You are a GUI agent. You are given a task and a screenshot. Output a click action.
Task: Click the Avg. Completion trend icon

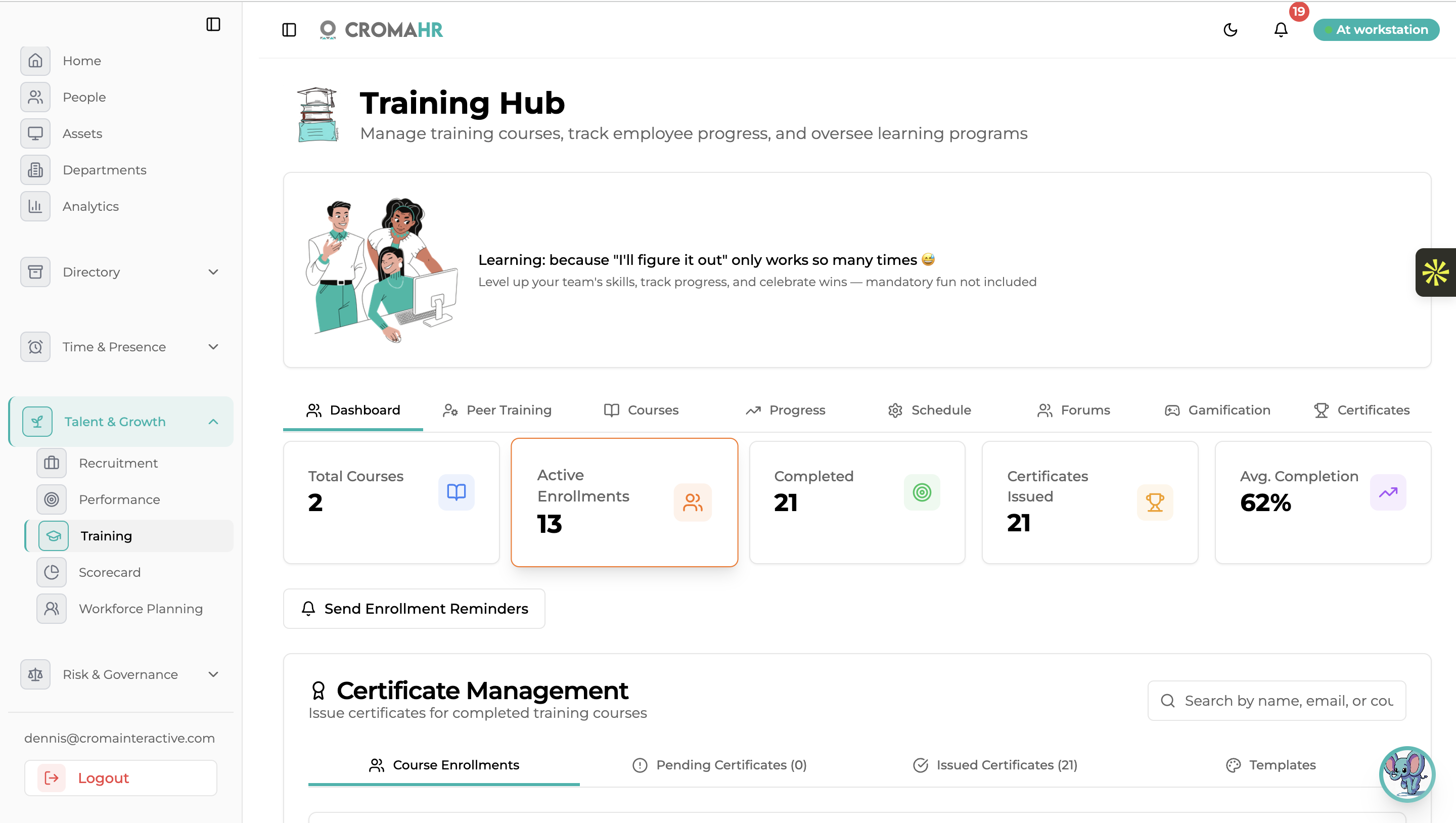[x=1388, y=492]
